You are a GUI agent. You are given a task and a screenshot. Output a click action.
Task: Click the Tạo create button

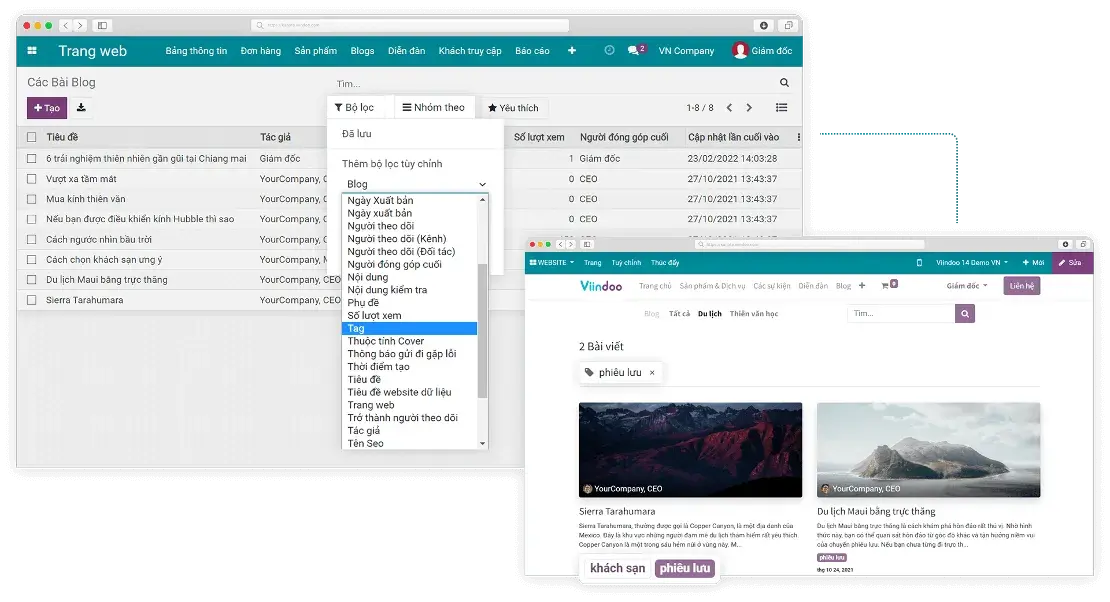point(47,108)
